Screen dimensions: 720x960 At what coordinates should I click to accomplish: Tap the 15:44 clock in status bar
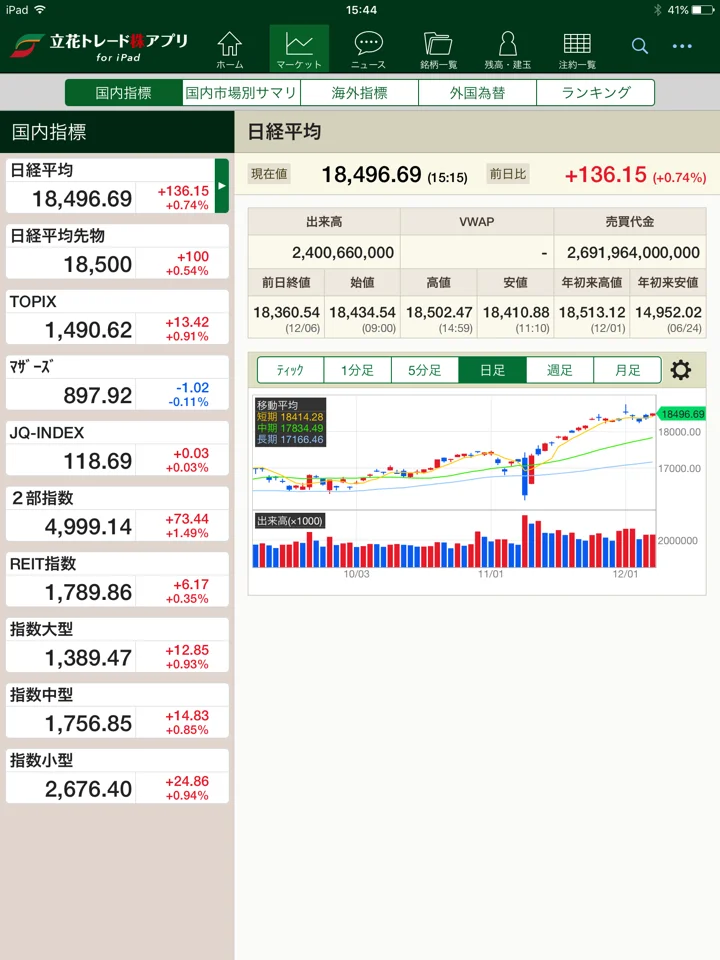point(361,10)
